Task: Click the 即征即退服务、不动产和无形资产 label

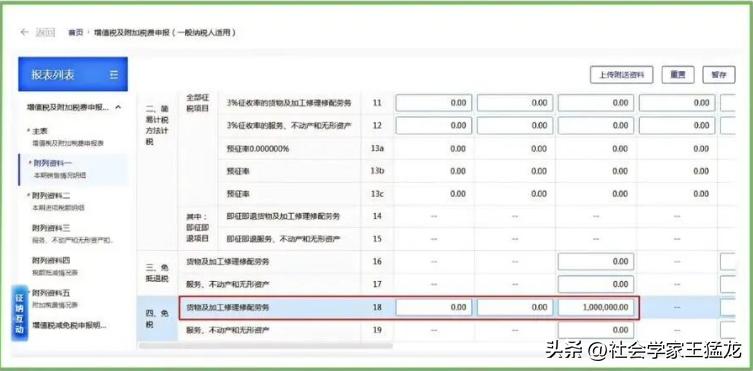Action: pyautogui.click(x=283, y=239)
